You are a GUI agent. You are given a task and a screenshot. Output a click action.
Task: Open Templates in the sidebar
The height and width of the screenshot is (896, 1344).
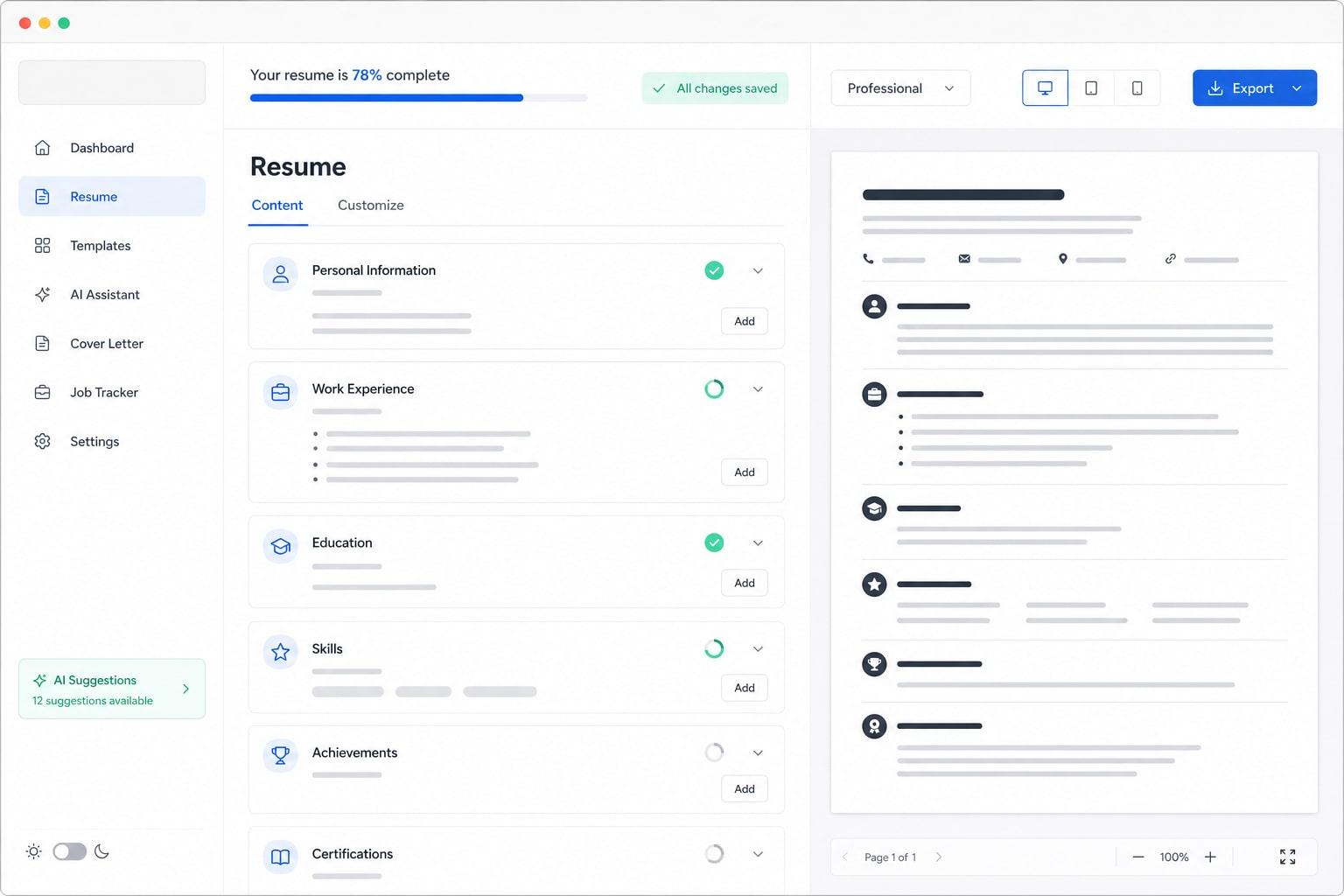point(112,246)
